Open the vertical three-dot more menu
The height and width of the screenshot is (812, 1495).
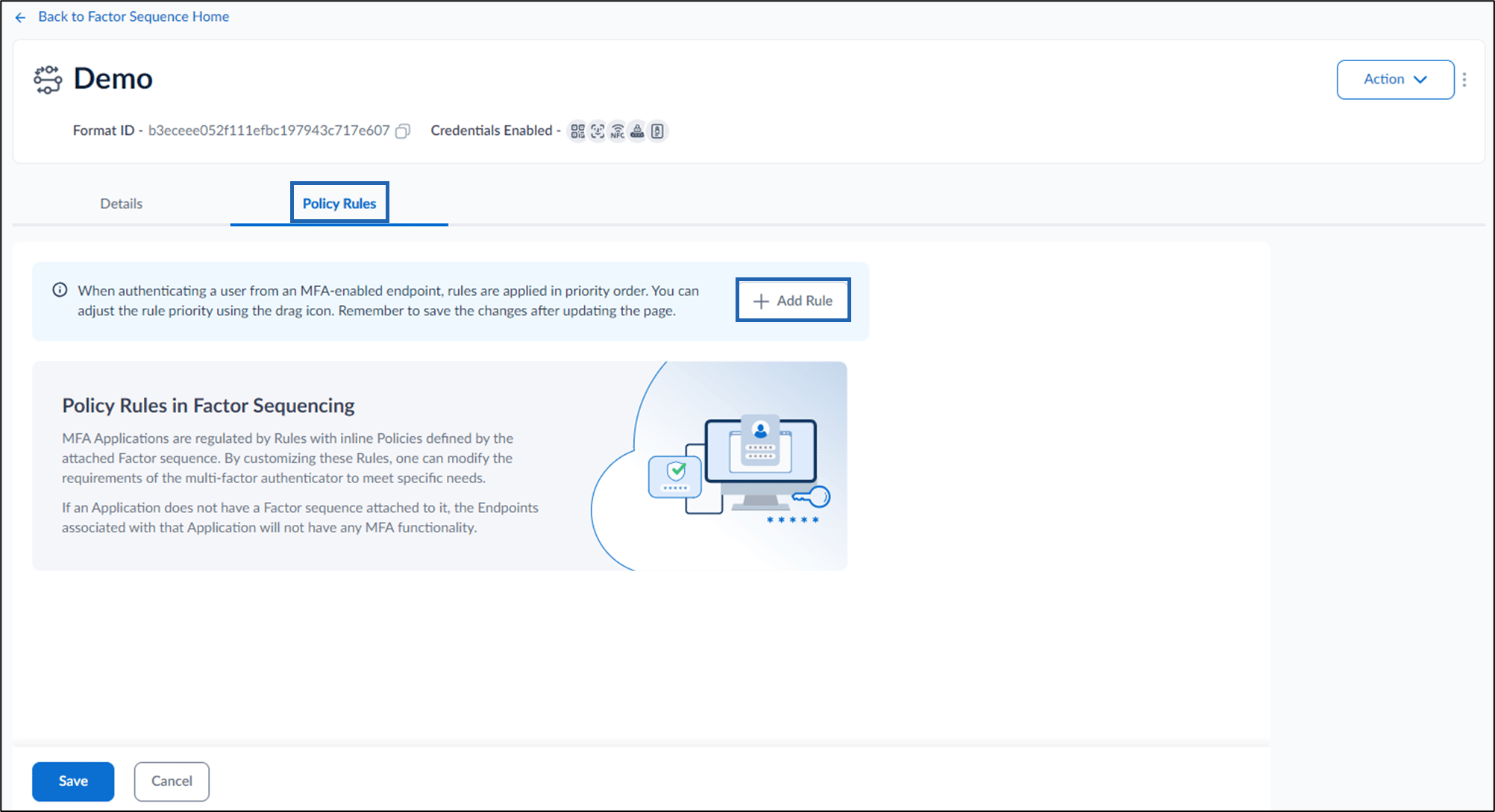pos(1464,80)
